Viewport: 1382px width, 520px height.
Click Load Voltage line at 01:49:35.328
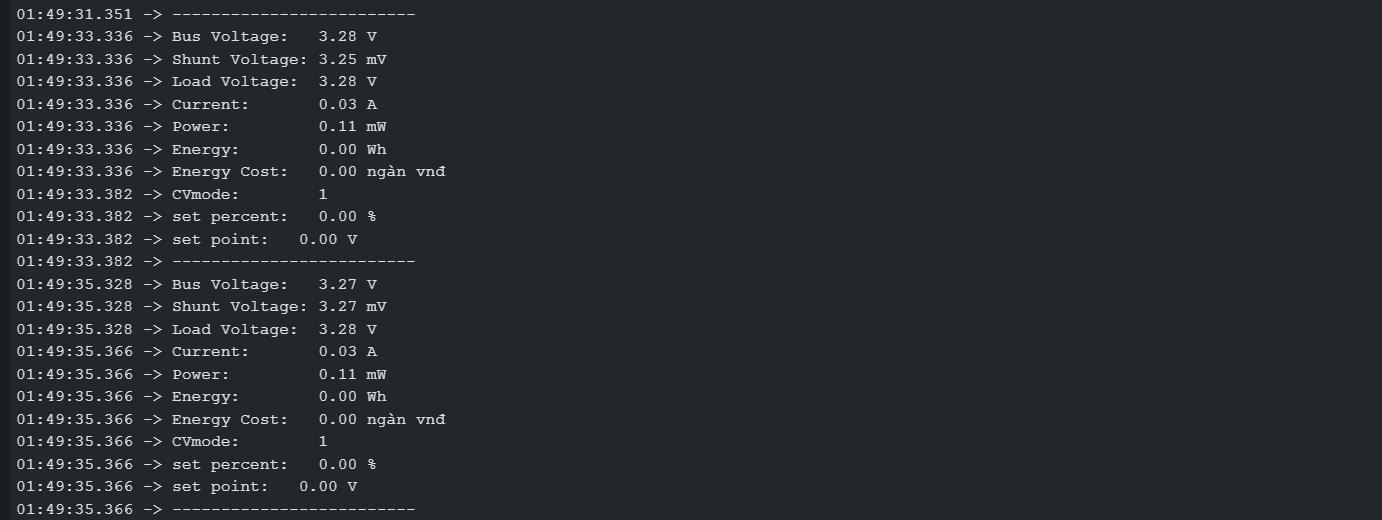point(196,330)
